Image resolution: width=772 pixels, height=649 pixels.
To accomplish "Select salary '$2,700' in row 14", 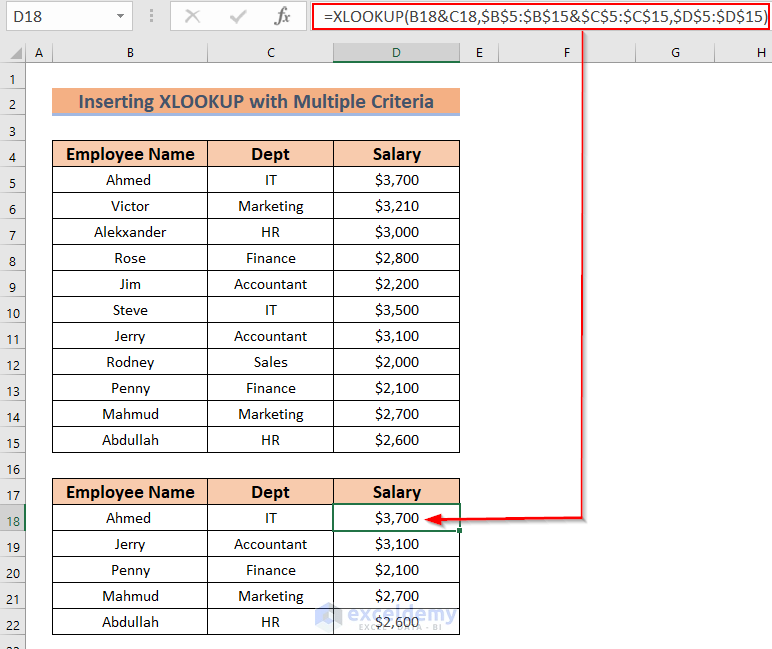I will pyautogui.click(x=396, y=414).
